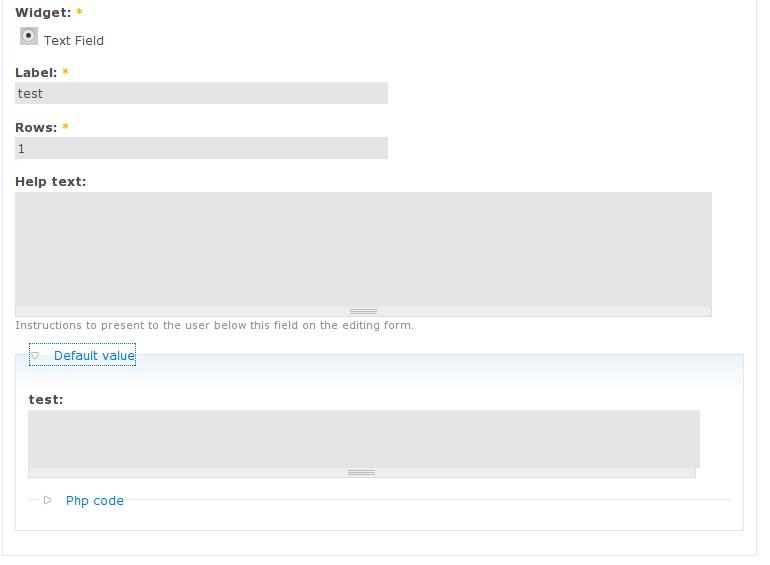Click the 'Rows:' field heading
770x565 pixels.
(36, 128)
